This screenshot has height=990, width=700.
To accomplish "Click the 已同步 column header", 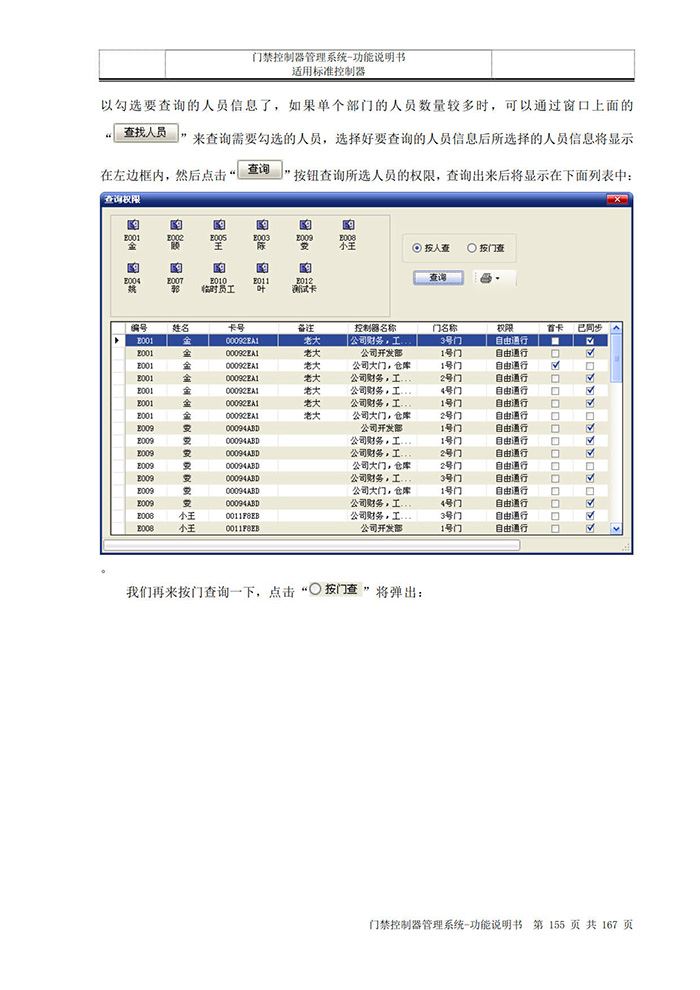I will click(590, 328).
